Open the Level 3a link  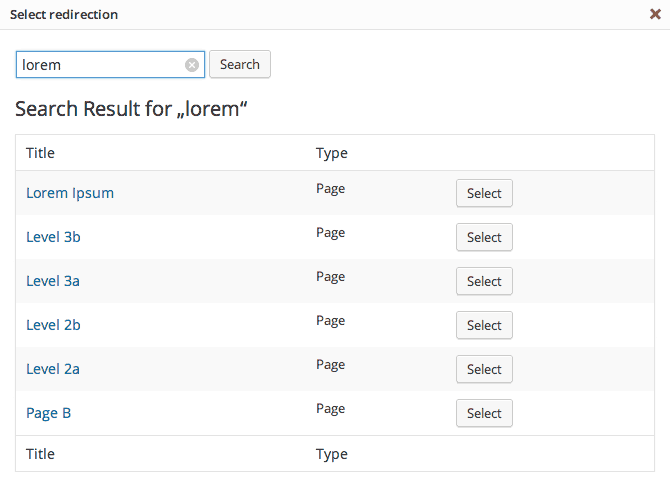(x=53, y=281)
